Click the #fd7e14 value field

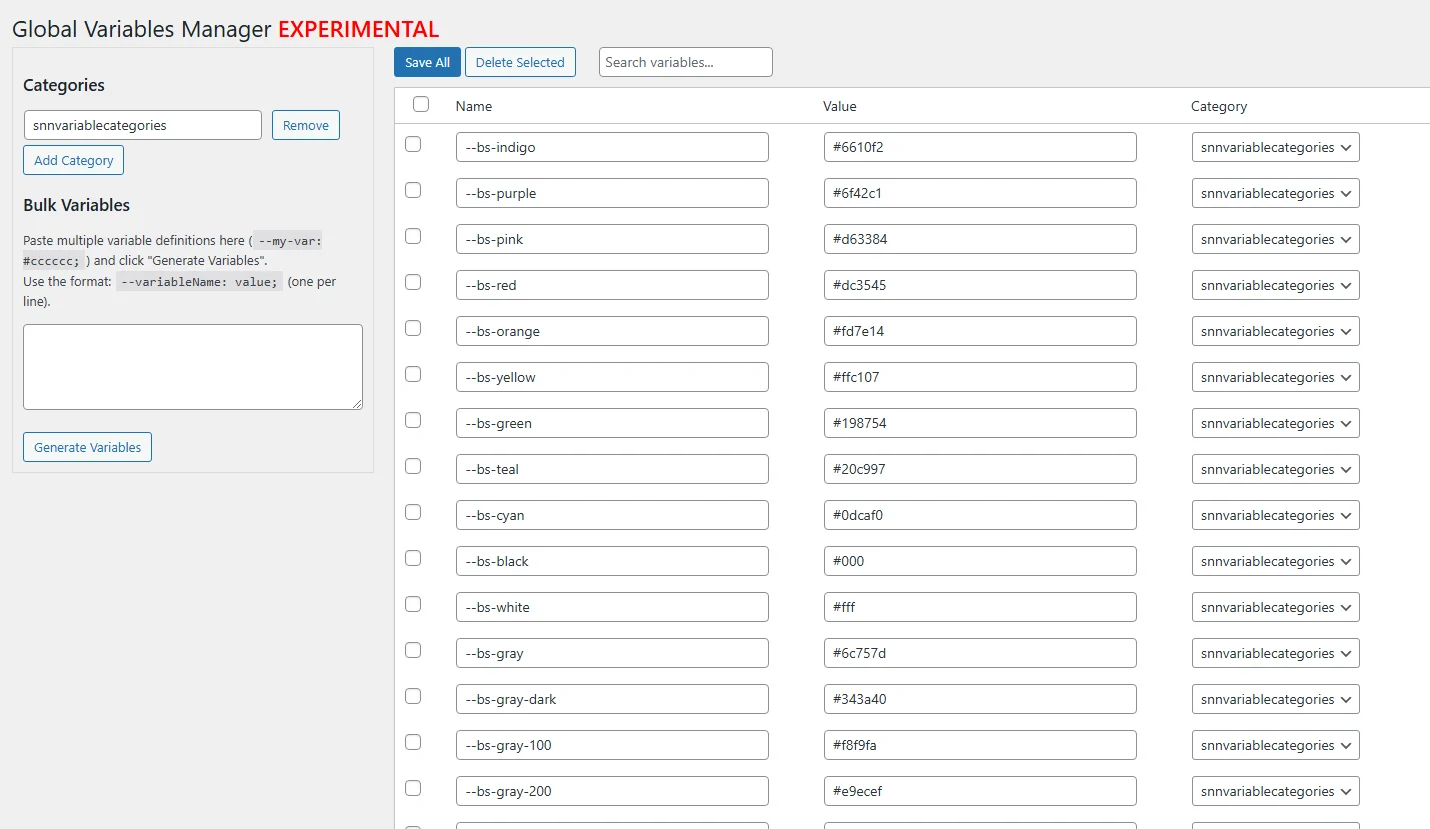click(979, 331)
